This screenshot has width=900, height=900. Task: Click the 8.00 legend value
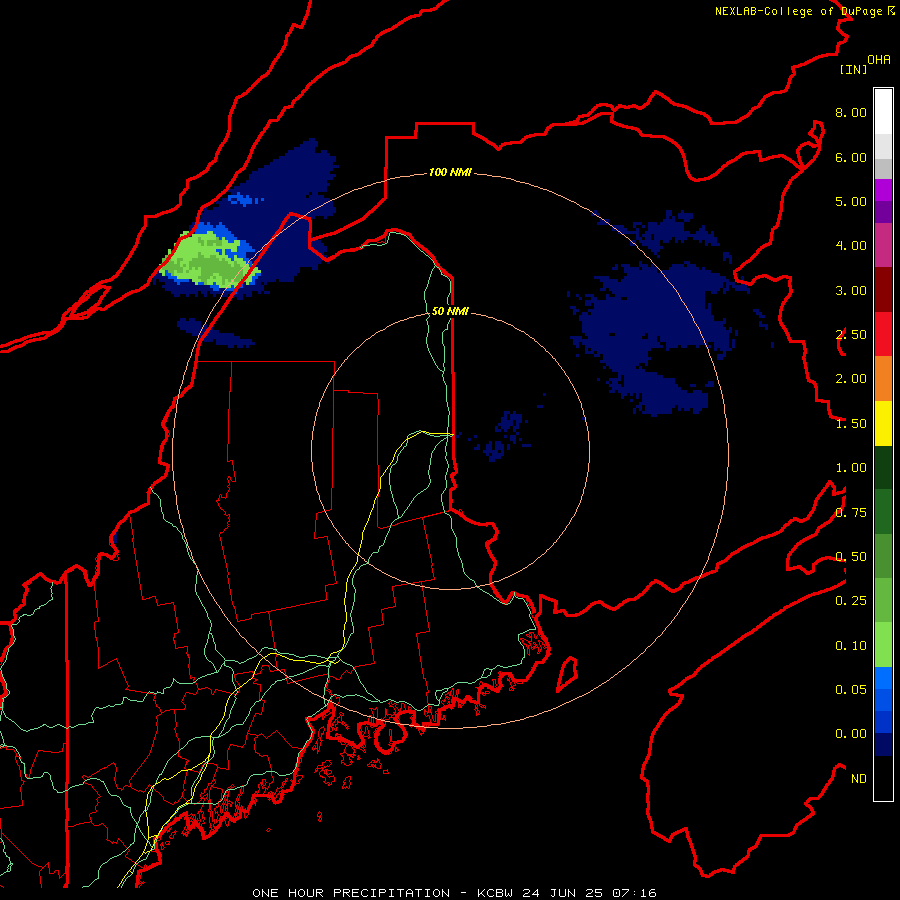851,112
